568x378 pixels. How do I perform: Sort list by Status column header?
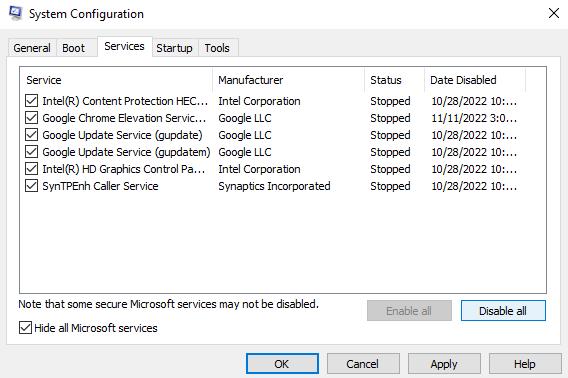(394, 80)
